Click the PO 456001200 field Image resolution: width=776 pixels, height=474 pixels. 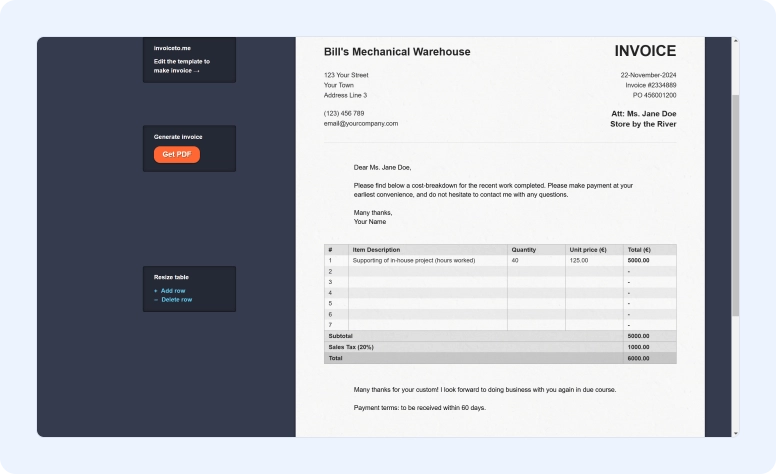654,95
